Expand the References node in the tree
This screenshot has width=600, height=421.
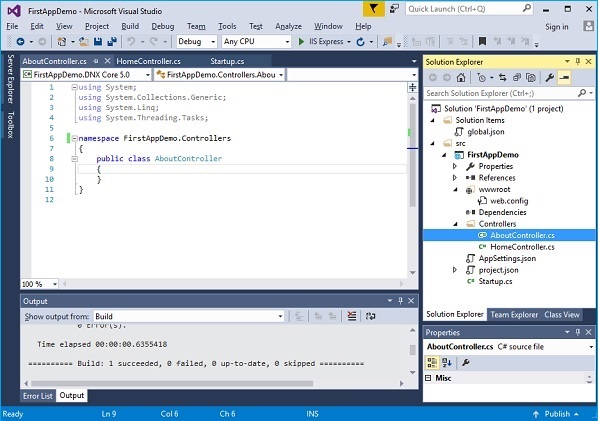click(455, 177)
